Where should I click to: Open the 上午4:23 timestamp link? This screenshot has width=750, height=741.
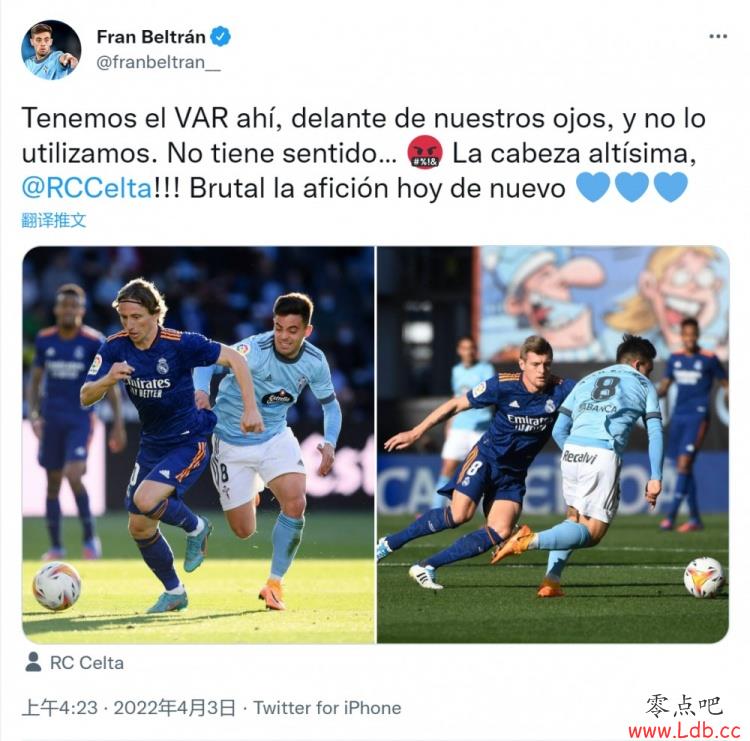pos(60,708)
